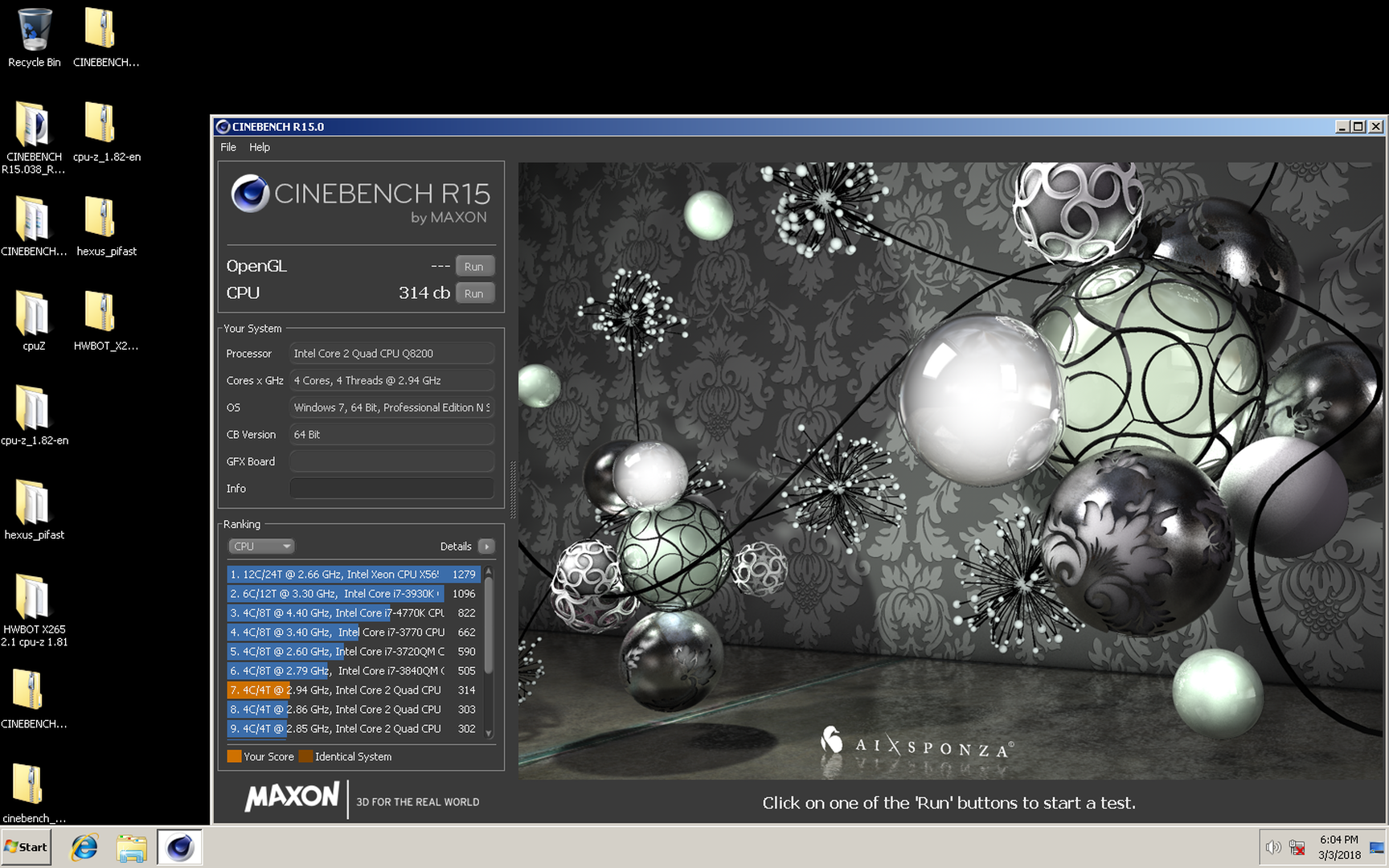This screenshot has height=868, width=1389.
Task: Select ranking row 2 Core i7-3930K
Action: [354, 594]
